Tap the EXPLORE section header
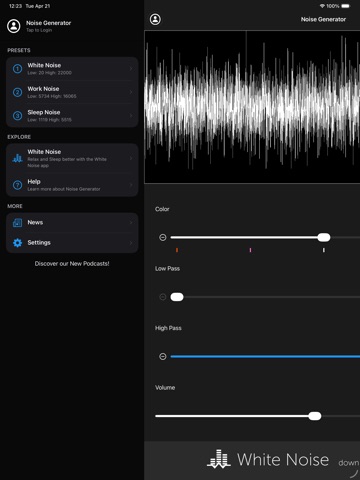The width and height of the screenshot is (360, 480). 19,137
